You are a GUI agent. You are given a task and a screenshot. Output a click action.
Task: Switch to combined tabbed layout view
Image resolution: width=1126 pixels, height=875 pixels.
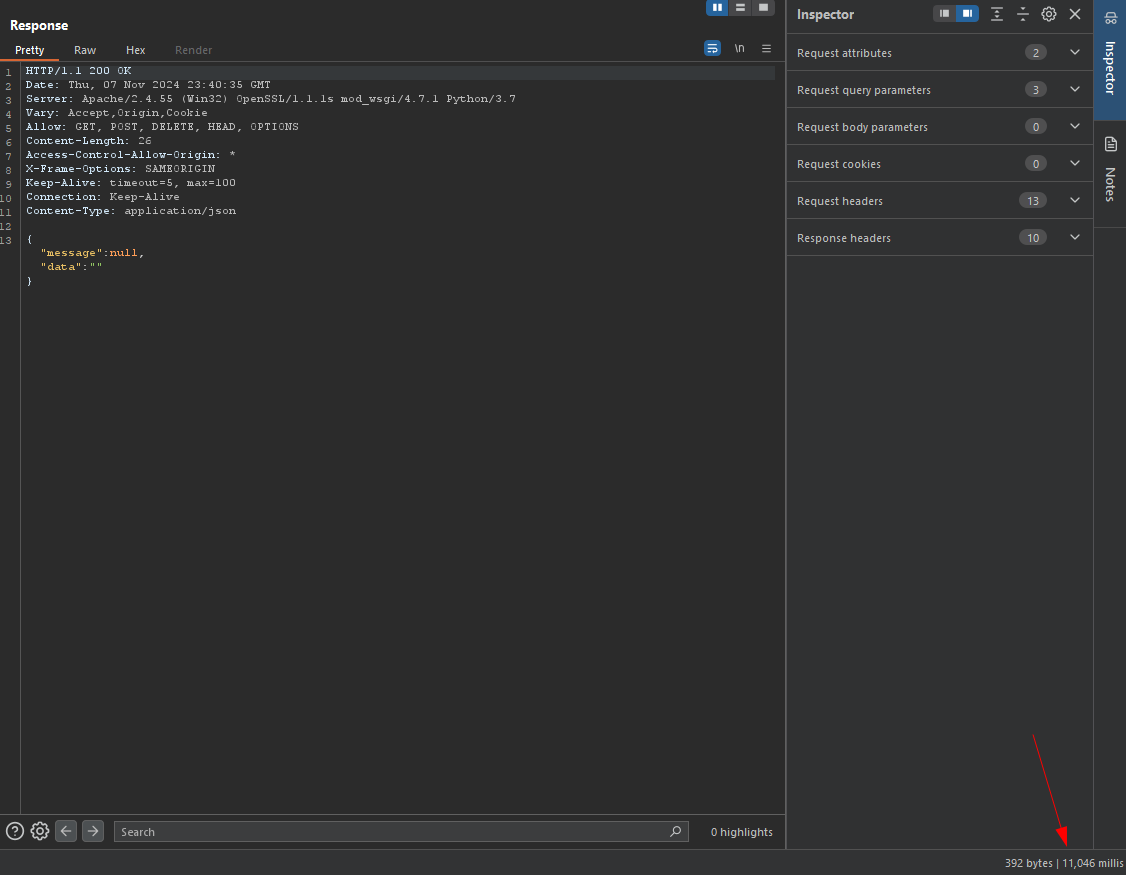point(764,7)
